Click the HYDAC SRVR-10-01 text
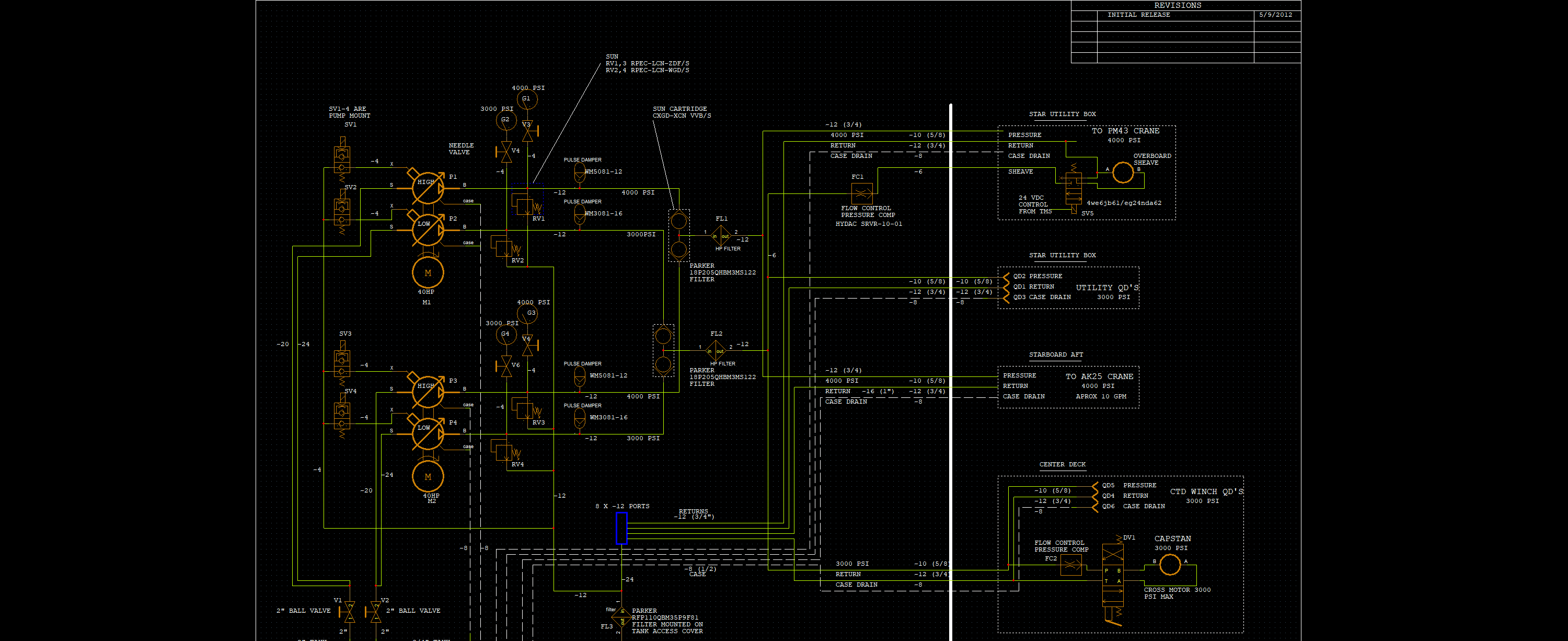This screenshot has width=1568, height=641. pyautogui.click(x=869, y=223)
